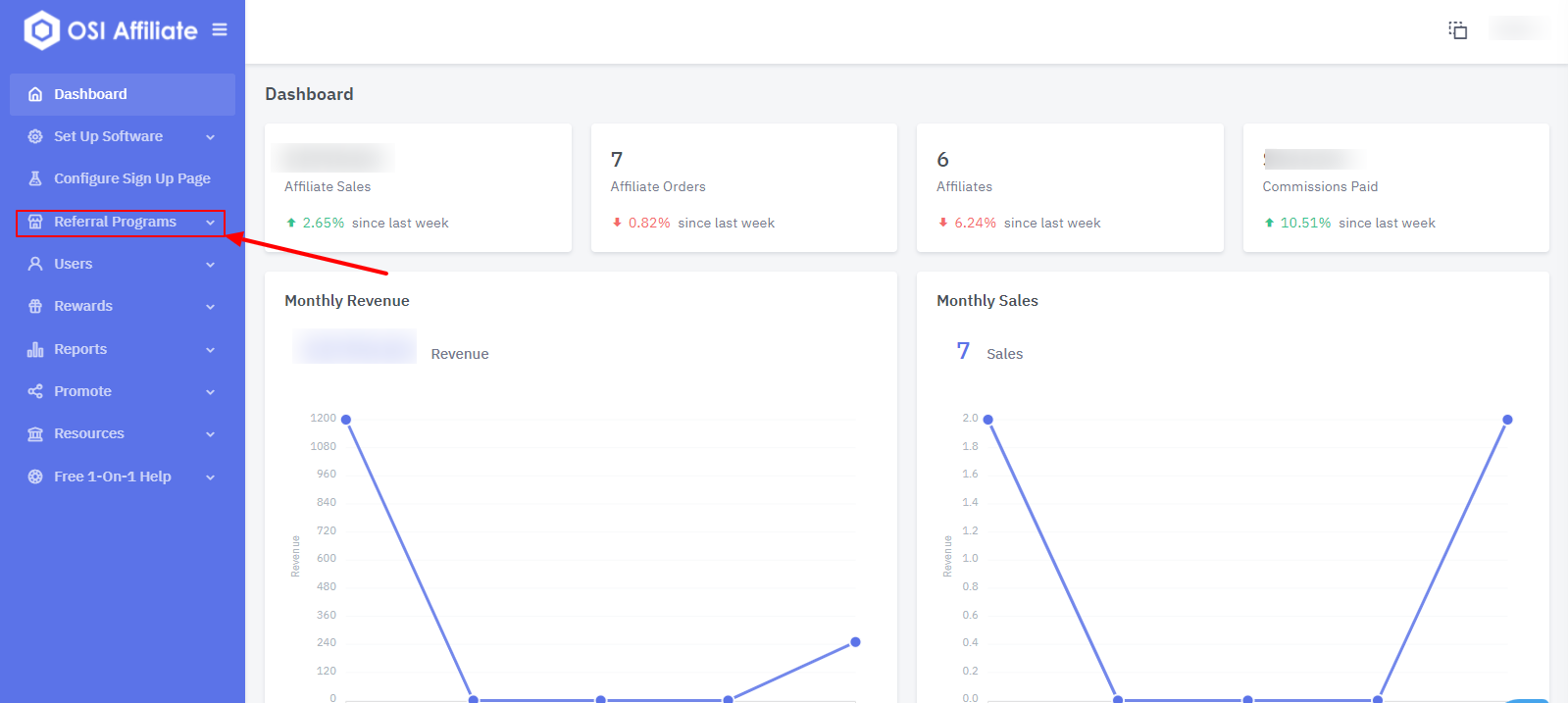Expand the Promote menu chevron
The image size is (1568, 703).
pyautogui.click(x=210, y=392)
